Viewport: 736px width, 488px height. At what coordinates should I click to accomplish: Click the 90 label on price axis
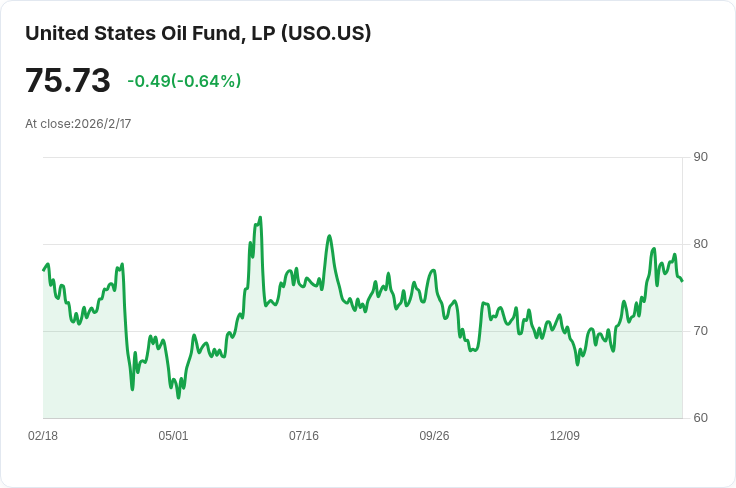pos(700,157)
